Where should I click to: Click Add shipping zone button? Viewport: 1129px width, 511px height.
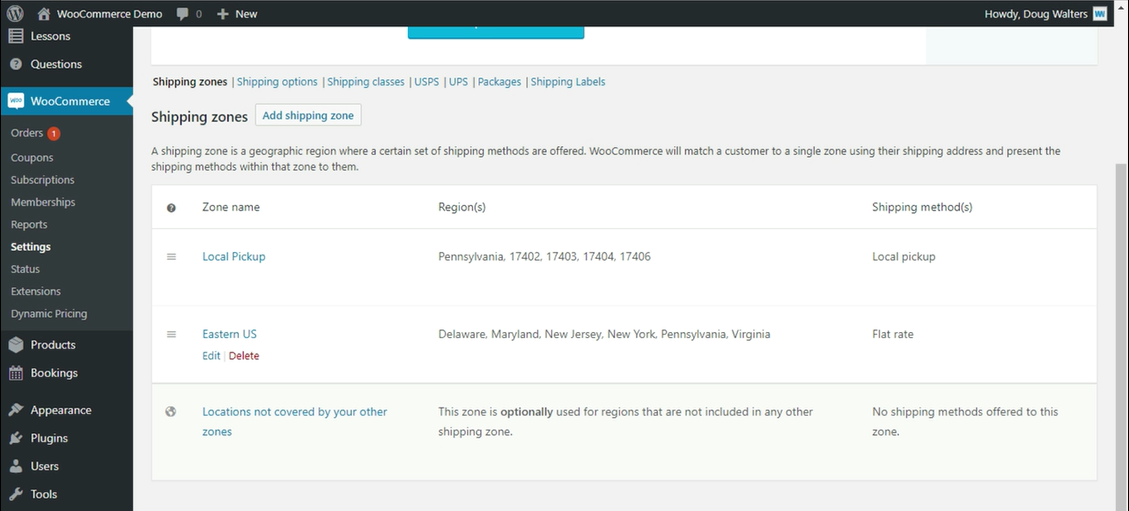click(x=308, y=115)
